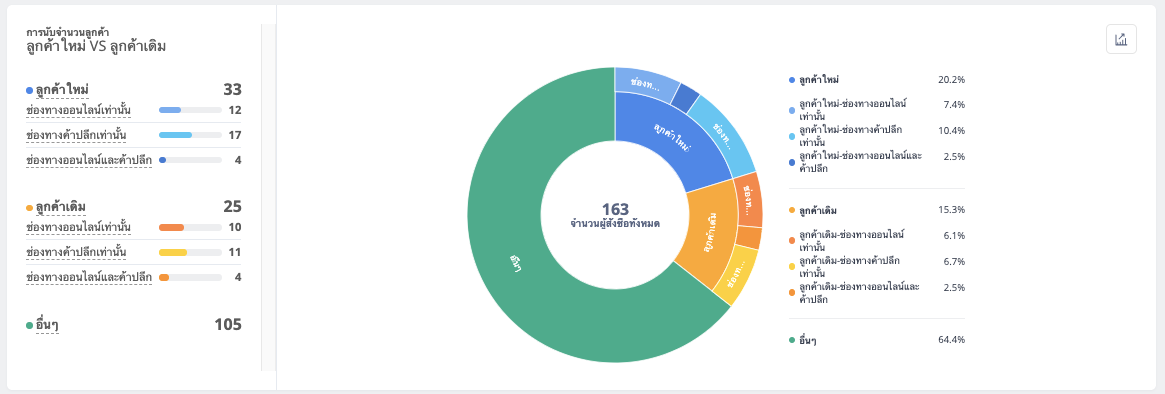
Task: Click the title ลูกค้าใหม่ VS ลูกค้าเดิม
Action: (96, 47)
